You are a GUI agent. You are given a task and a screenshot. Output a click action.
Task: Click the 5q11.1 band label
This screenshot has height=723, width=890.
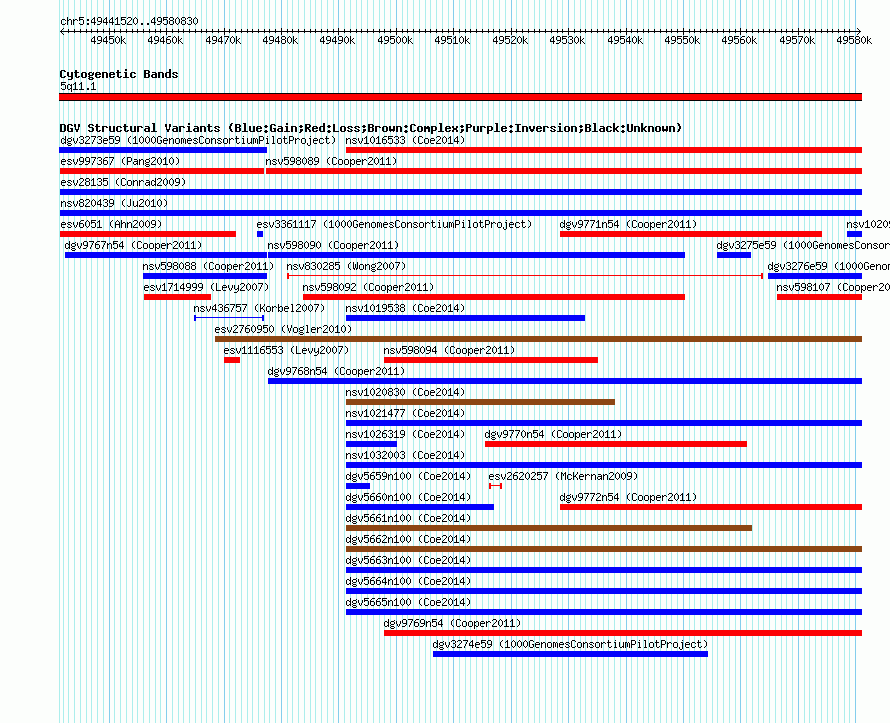[x=78, y=86]
